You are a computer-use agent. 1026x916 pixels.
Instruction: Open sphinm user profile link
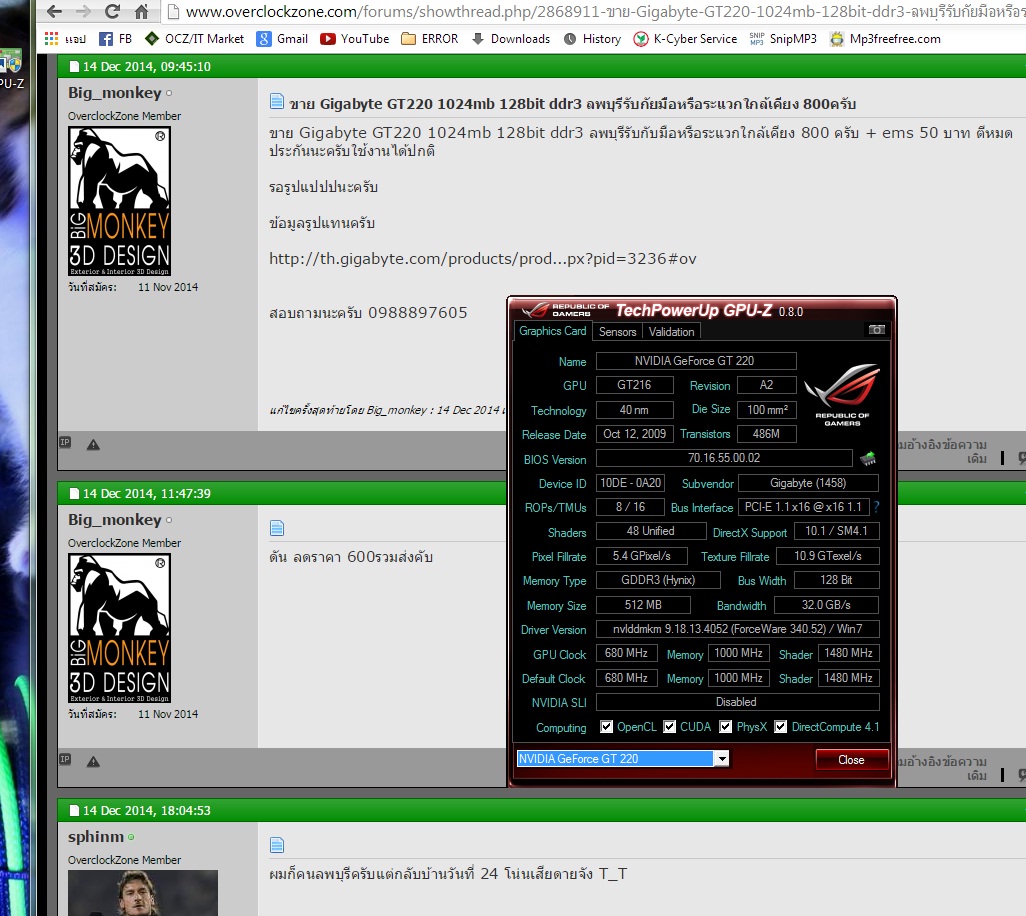click(x=96, y=837)
